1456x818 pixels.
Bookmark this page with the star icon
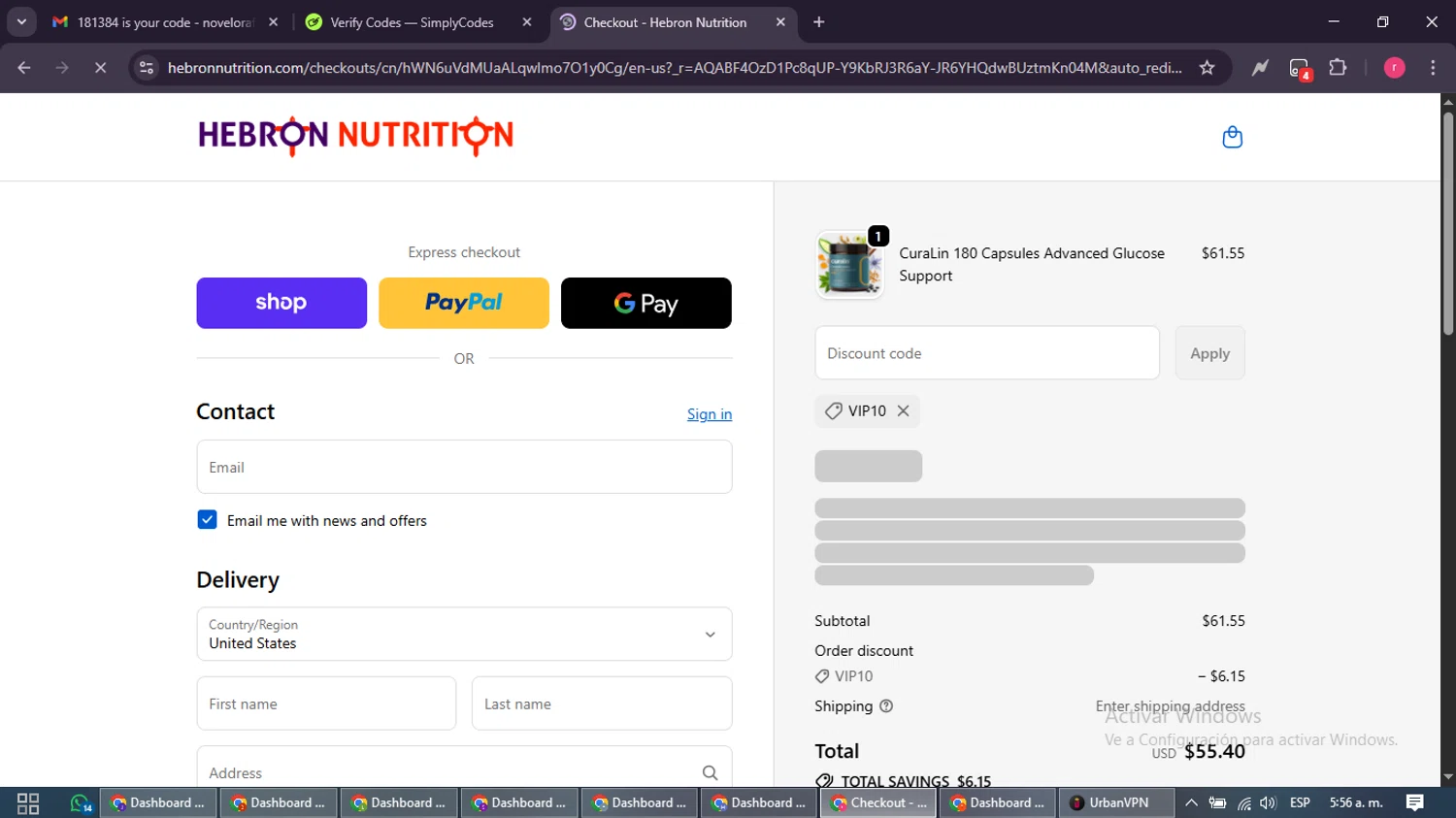coord(1207,68)
